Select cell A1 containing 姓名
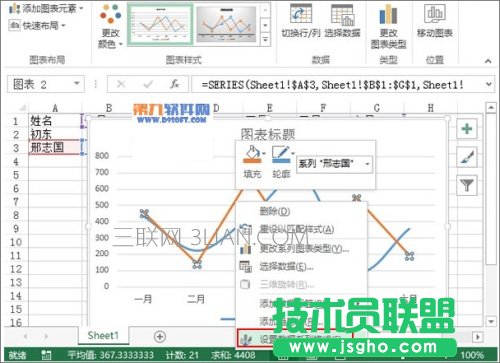 click(55, 121)
